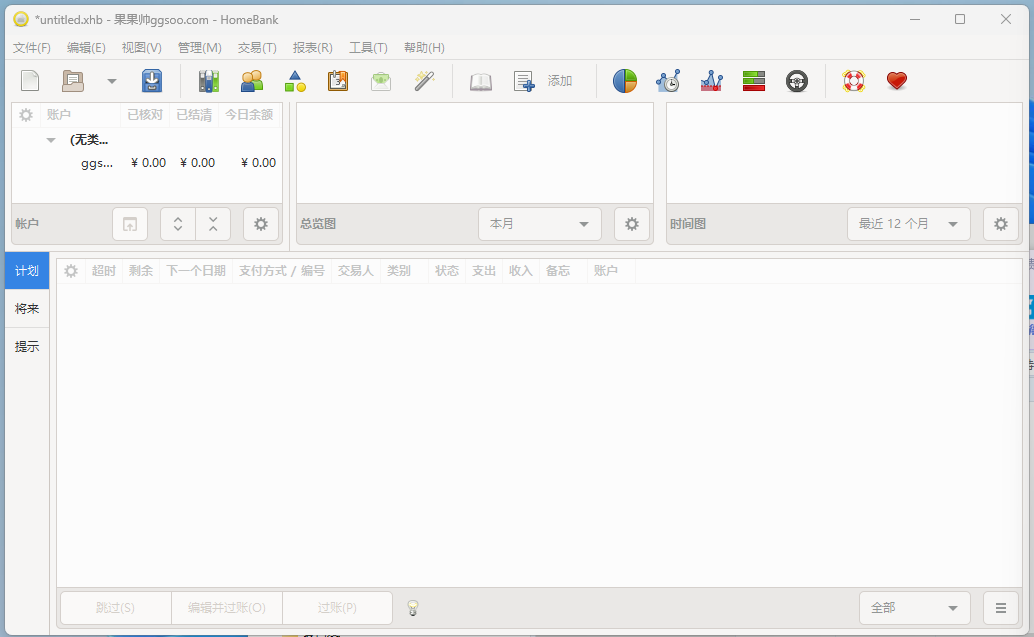This screenshot has width=1034, height=637.
Task: Open the help lifebuoy icon
Action: coord(852,80)
